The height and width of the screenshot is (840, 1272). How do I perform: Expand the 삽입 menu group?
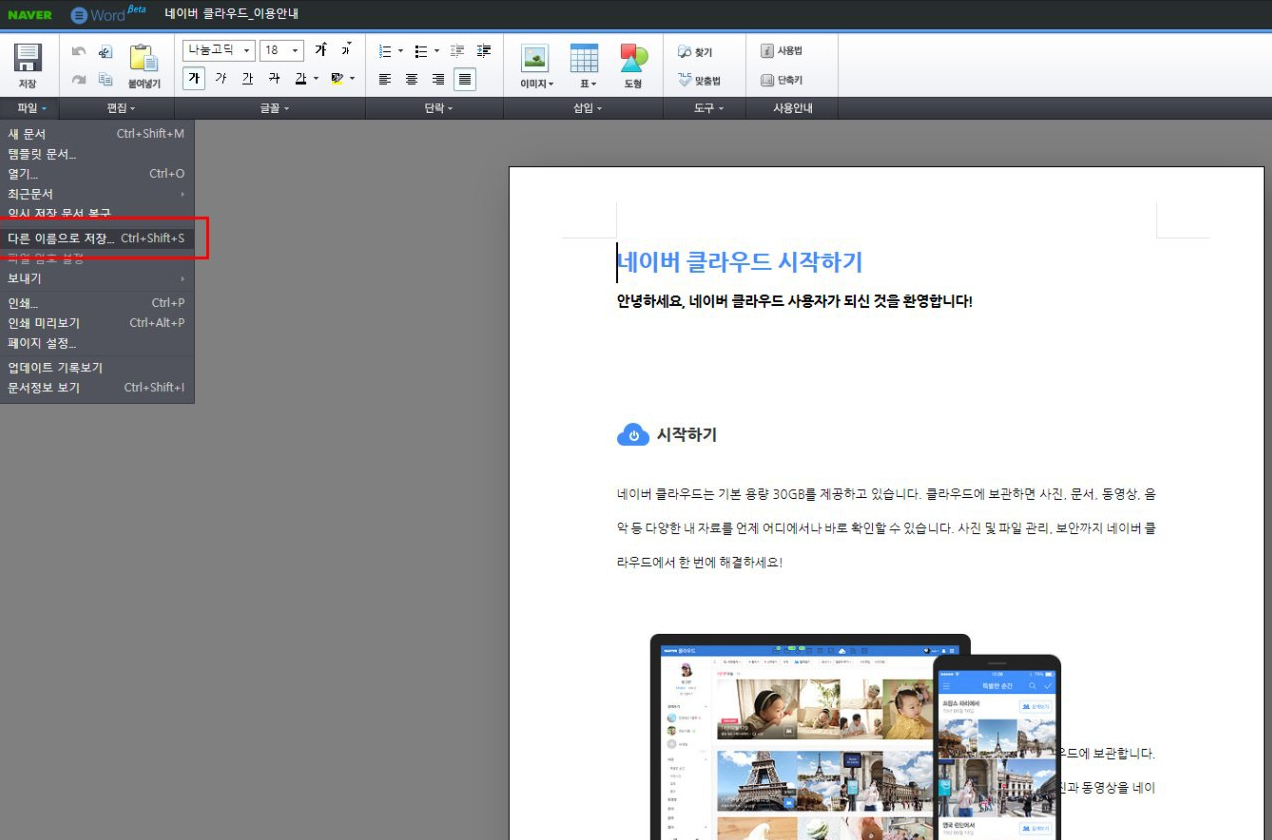click(587, 108)
